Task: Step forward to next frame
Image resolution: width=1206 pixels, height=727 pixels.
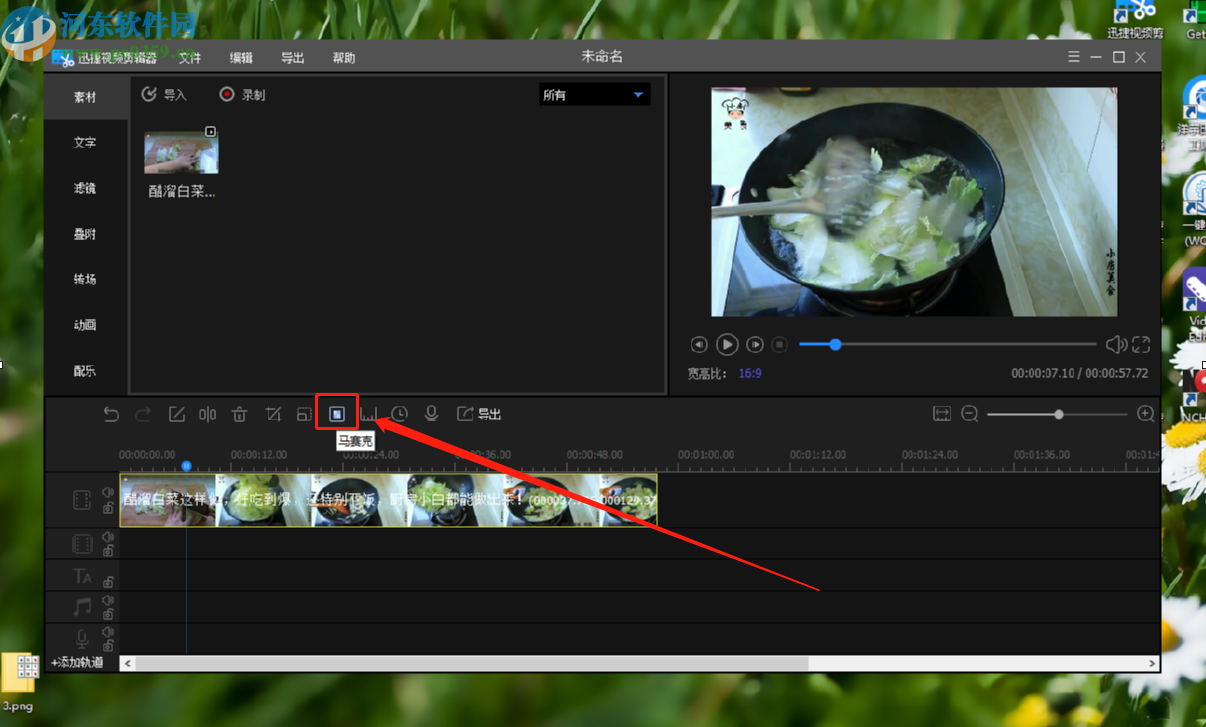Action: 755,344
